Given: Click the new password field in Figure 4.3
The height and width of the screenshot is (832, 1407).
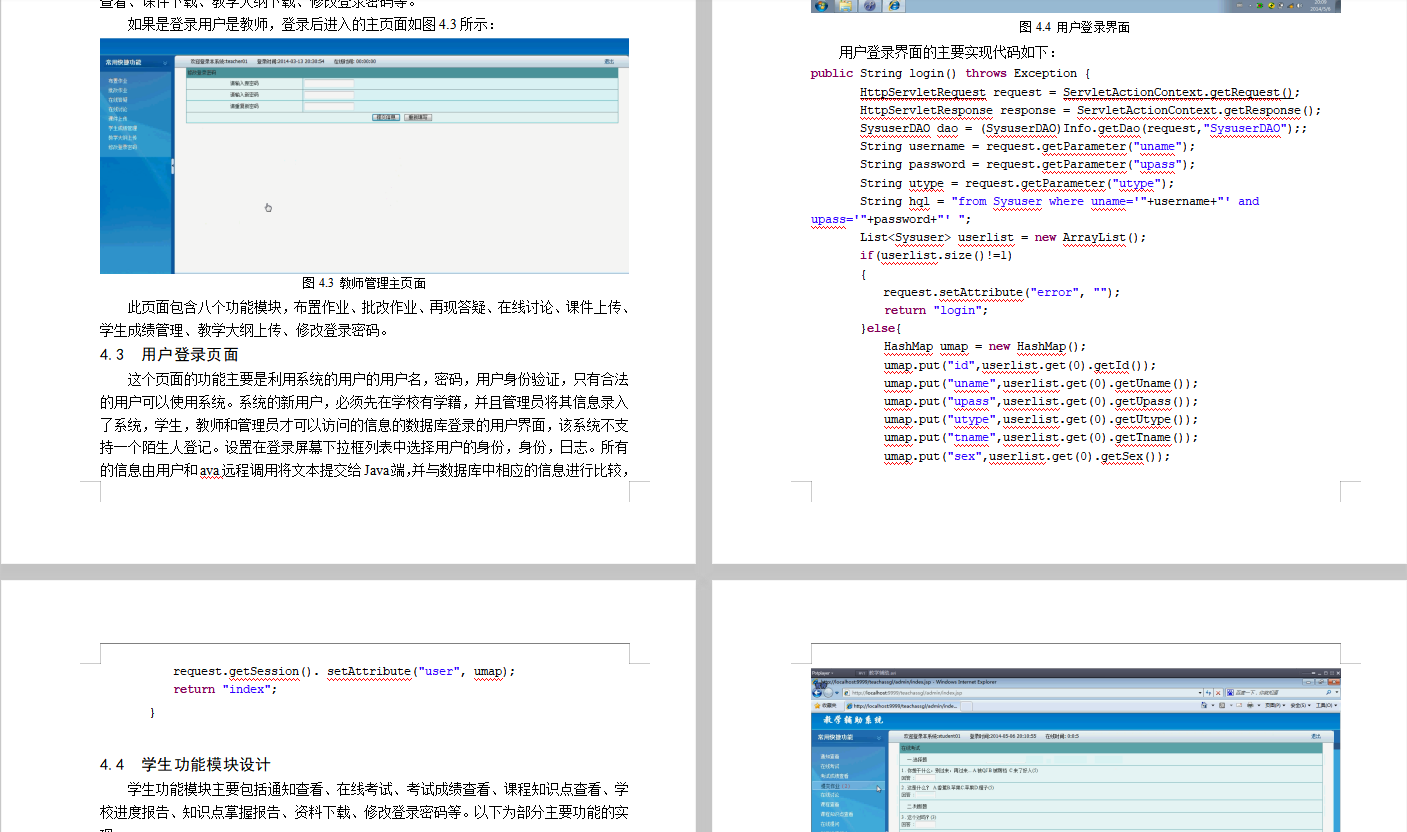Looking at the screenshot, I should [329, 94].
